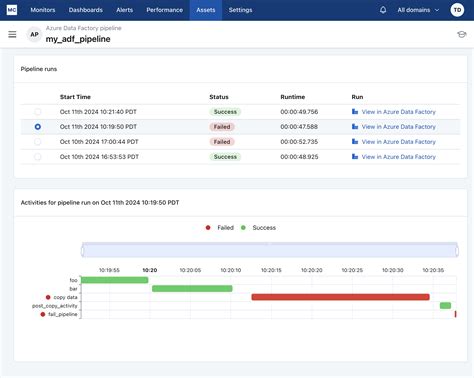Viewport: 474px width, 378px height.
Task: Select the Oct 11th 10:19:50 run radio
Action: (x=38, y=127)
